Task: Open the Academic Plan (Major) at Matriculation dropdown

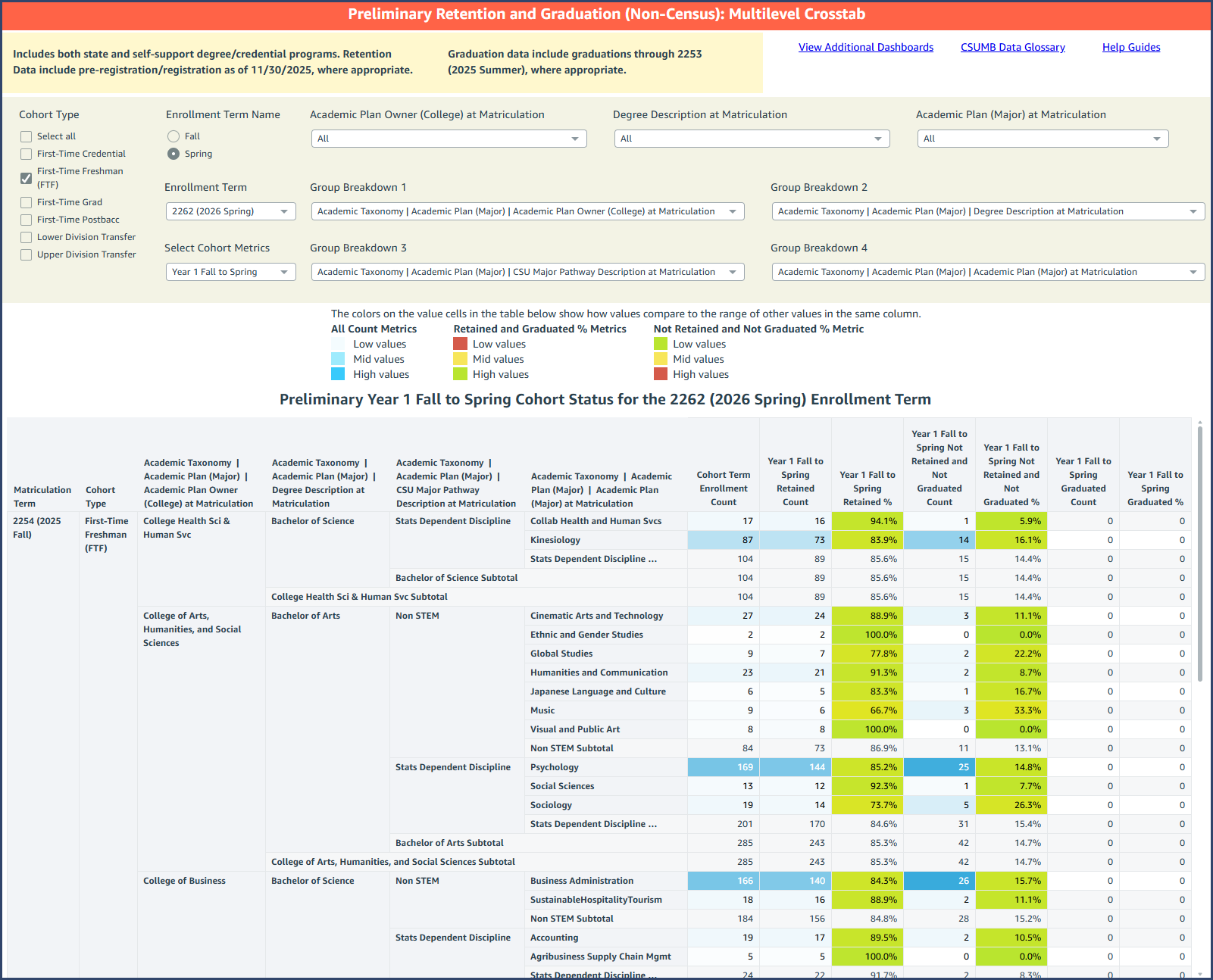Action: (1042, 139)
